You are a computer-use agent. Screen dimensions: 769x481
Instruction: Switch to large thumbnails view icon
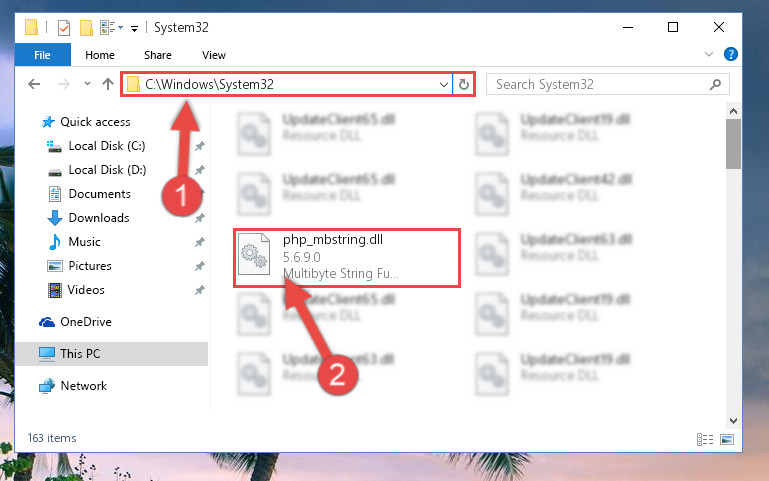727,439
